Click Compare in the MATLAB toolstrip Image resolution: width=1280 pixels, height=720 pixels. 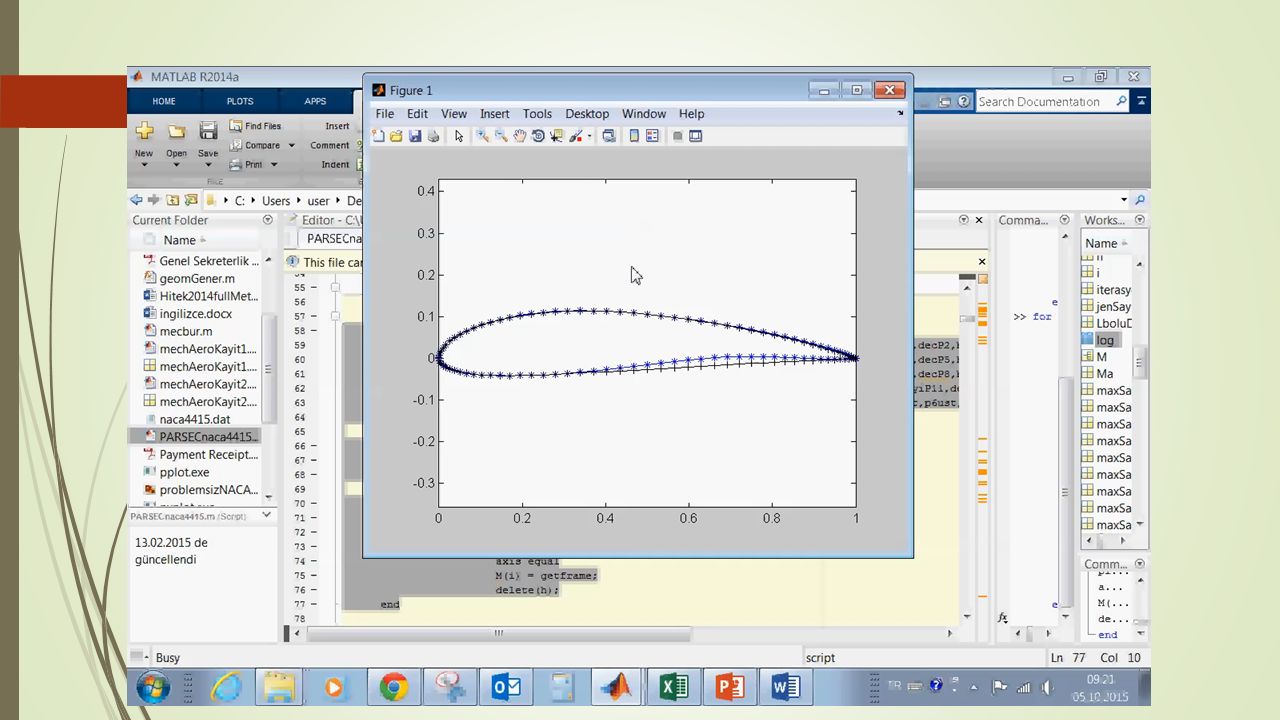pyautogui.click(x=255, y=145)
